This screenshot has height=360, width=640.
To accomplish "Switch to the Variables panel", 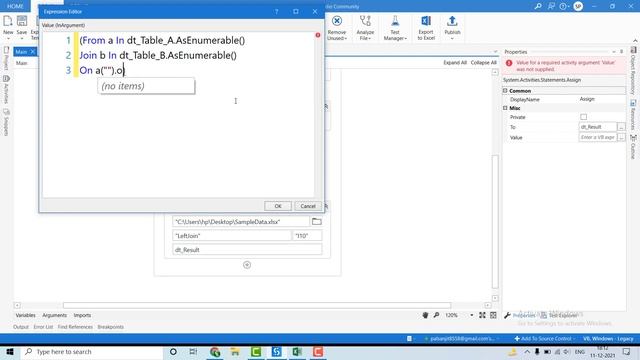I will pyautogui.click(x=25, y=315).
